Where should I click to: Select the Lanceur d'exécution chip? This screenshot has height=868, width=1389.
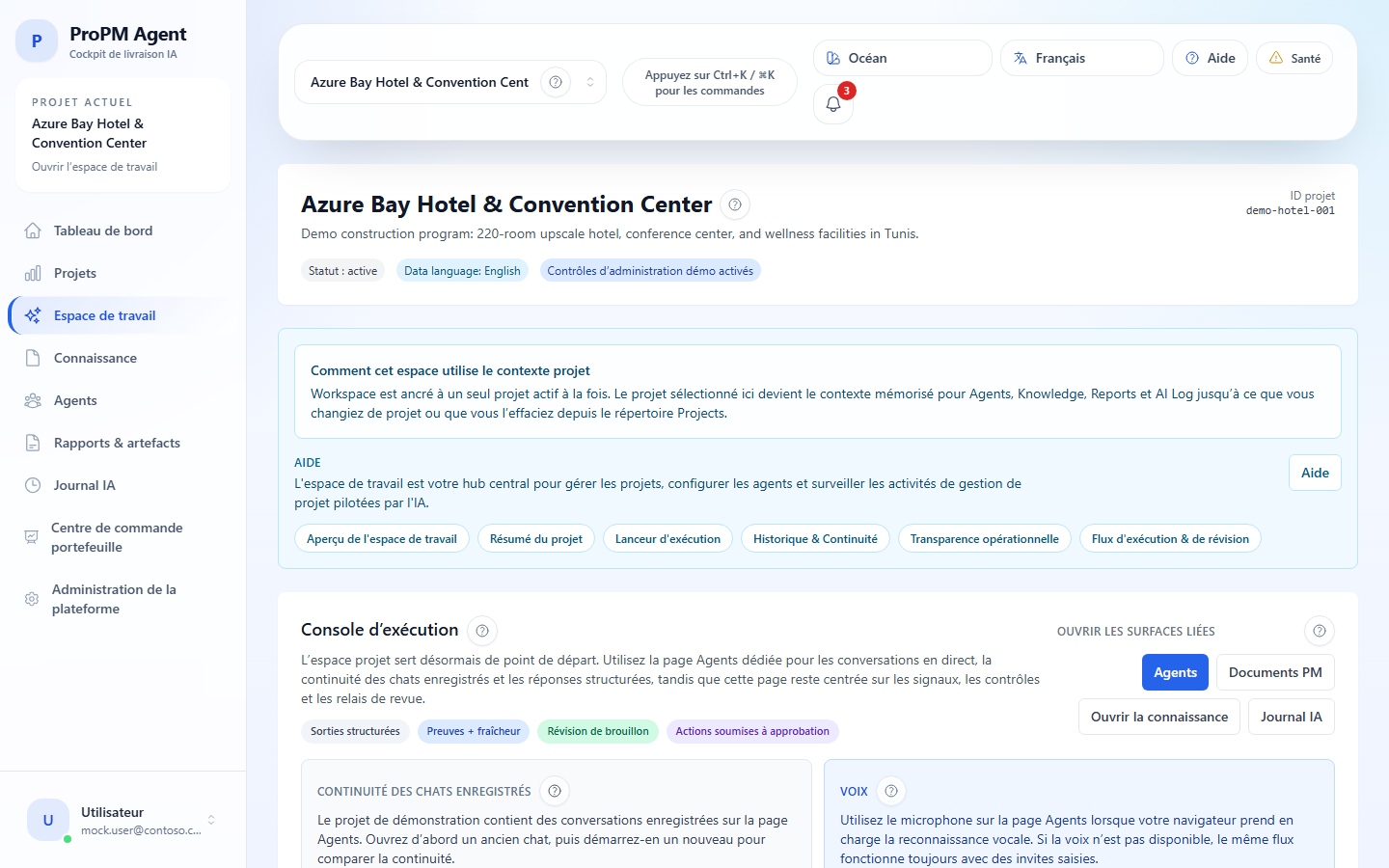pyautogui.click(x=667, y=539)
